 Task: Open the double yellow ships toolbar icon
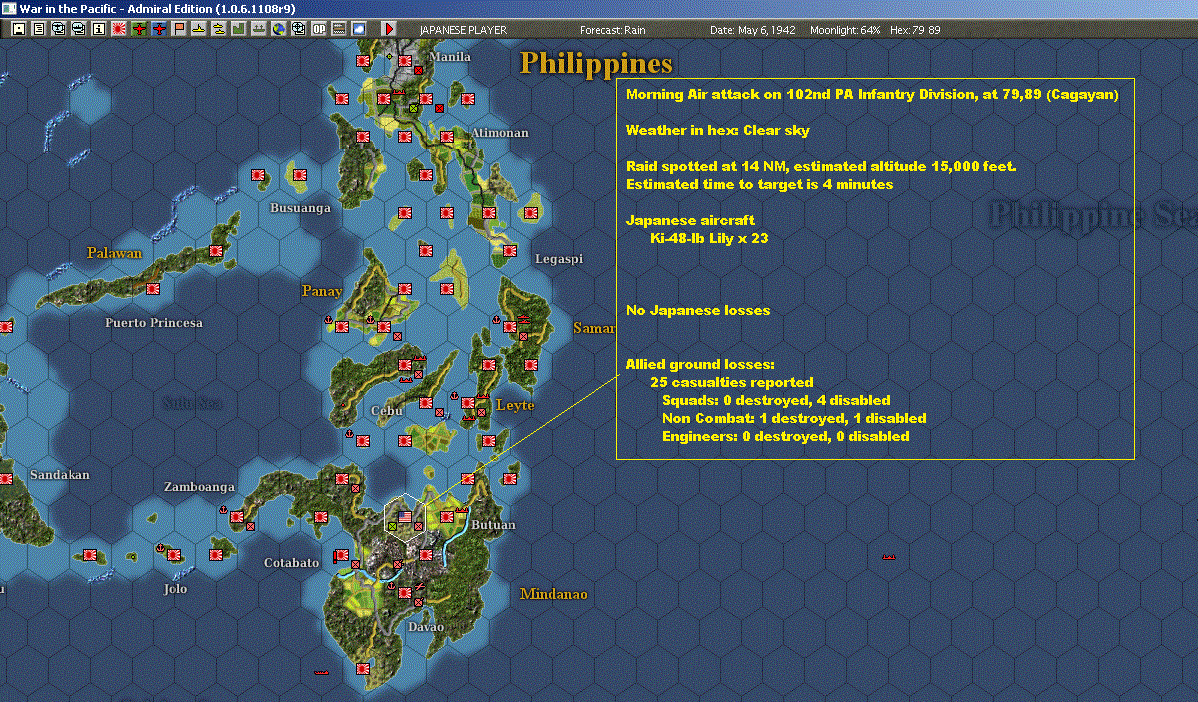(x=219, y=29)
